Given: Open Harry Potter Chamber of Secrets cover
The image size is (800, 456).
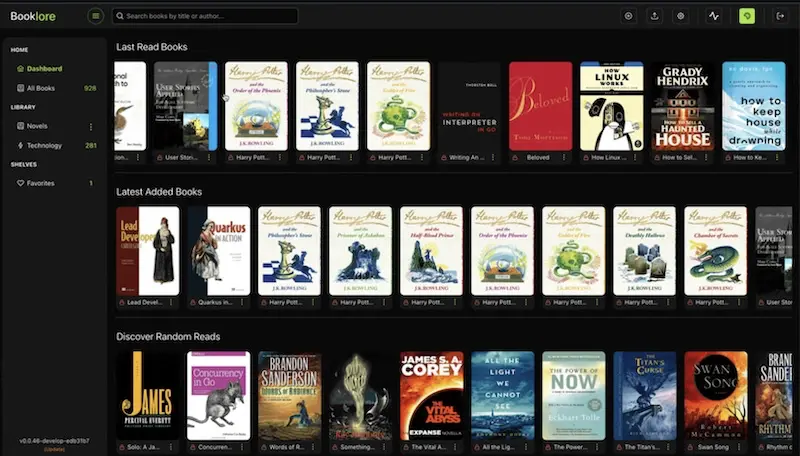Looking at the screenshot, I should tap(715, 251).
